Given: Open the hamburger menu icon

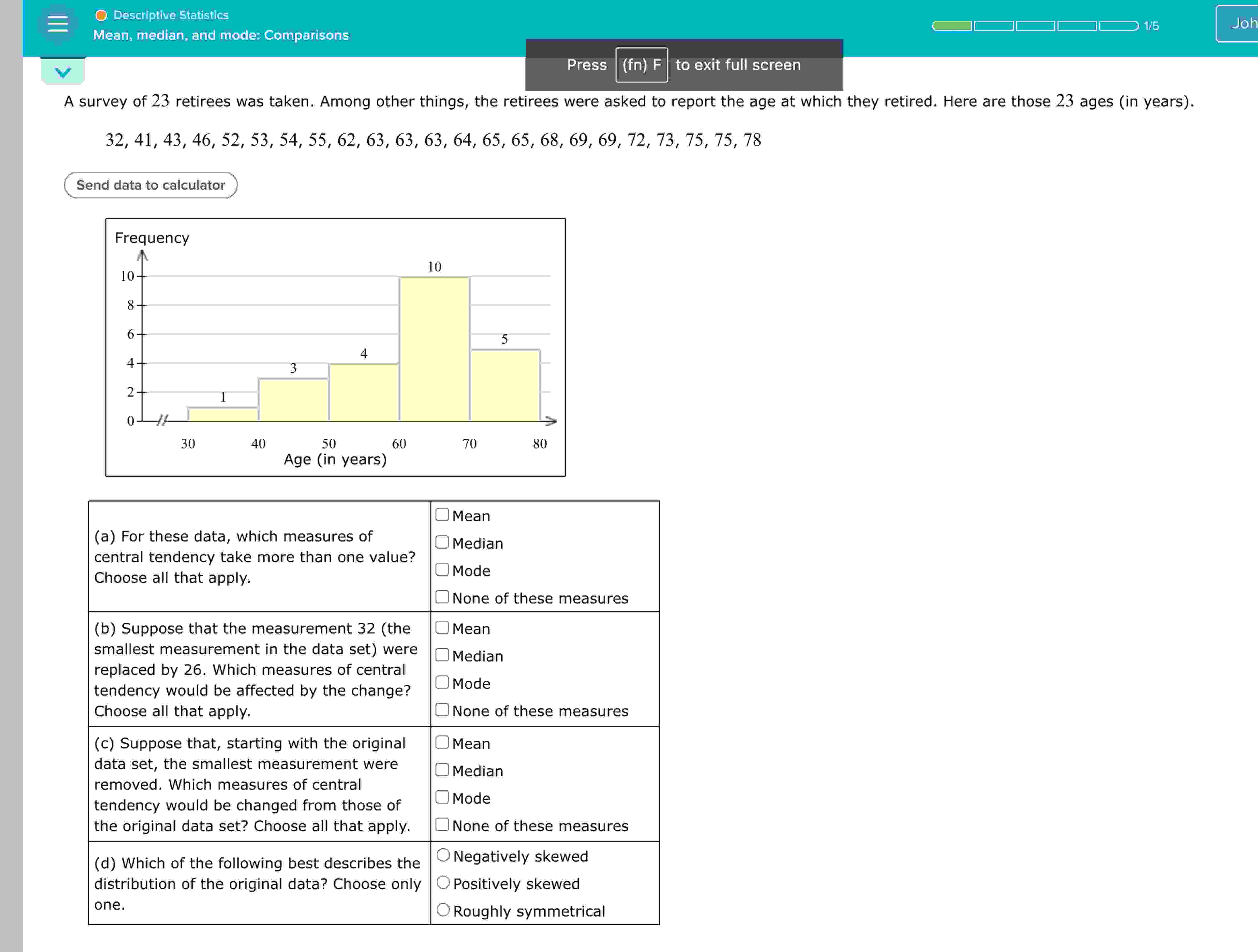Looking at the screenshot, I should (x=57, y=24).
